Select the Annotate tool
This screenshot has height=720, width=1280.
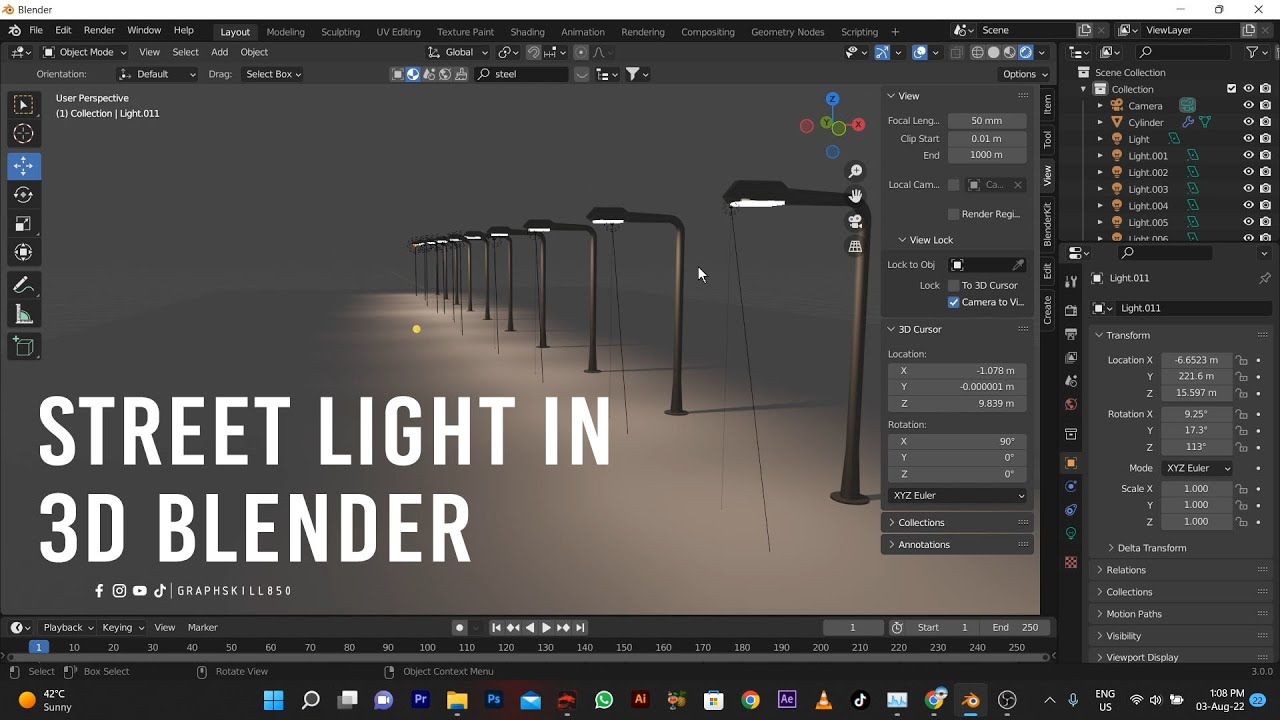24,286
